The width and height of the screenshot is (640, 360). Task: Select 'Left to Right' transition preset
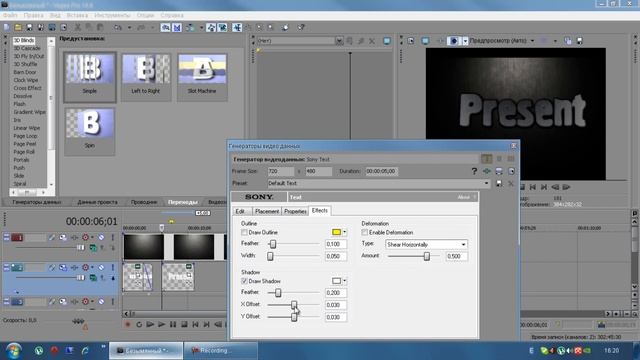(x=146, y=77)
